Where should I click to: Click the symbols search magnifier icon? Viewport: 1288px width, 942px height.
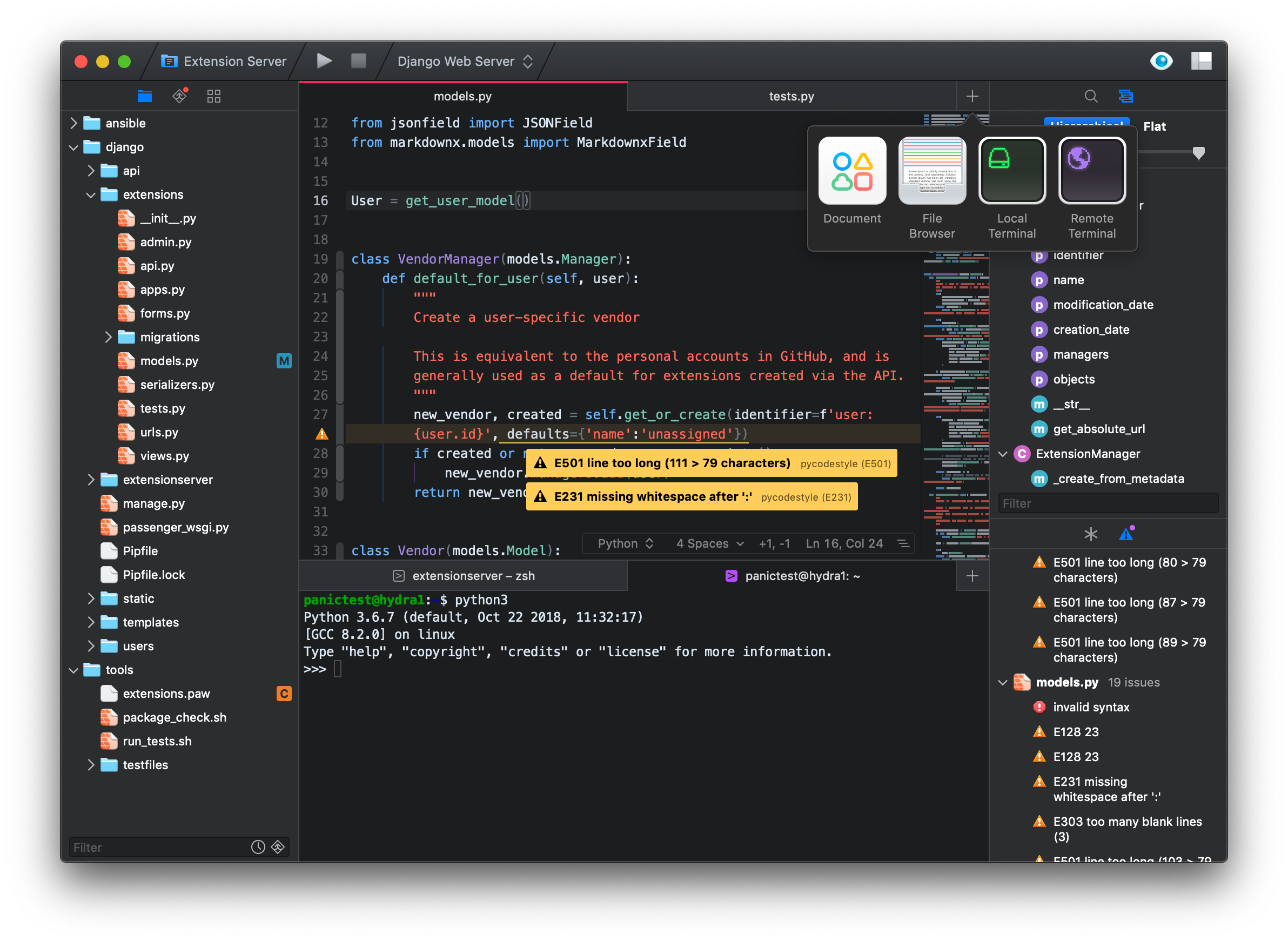click(x=1091, y=96)
